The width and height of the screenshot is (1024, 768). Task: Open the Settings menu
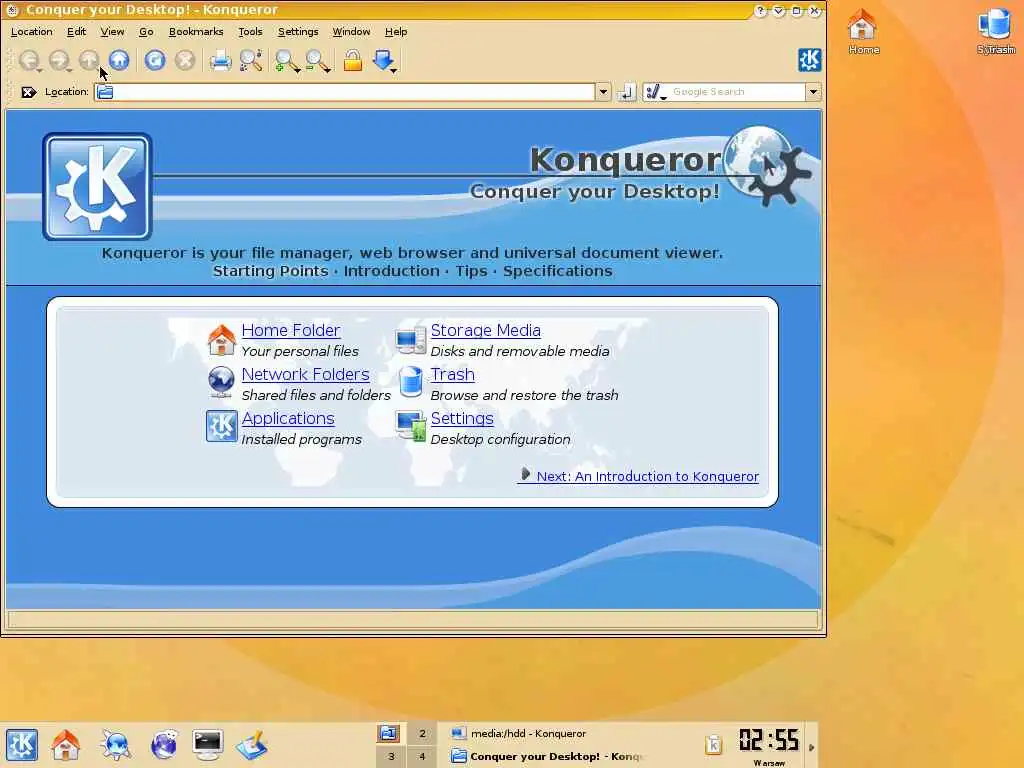tap(298, 31)
